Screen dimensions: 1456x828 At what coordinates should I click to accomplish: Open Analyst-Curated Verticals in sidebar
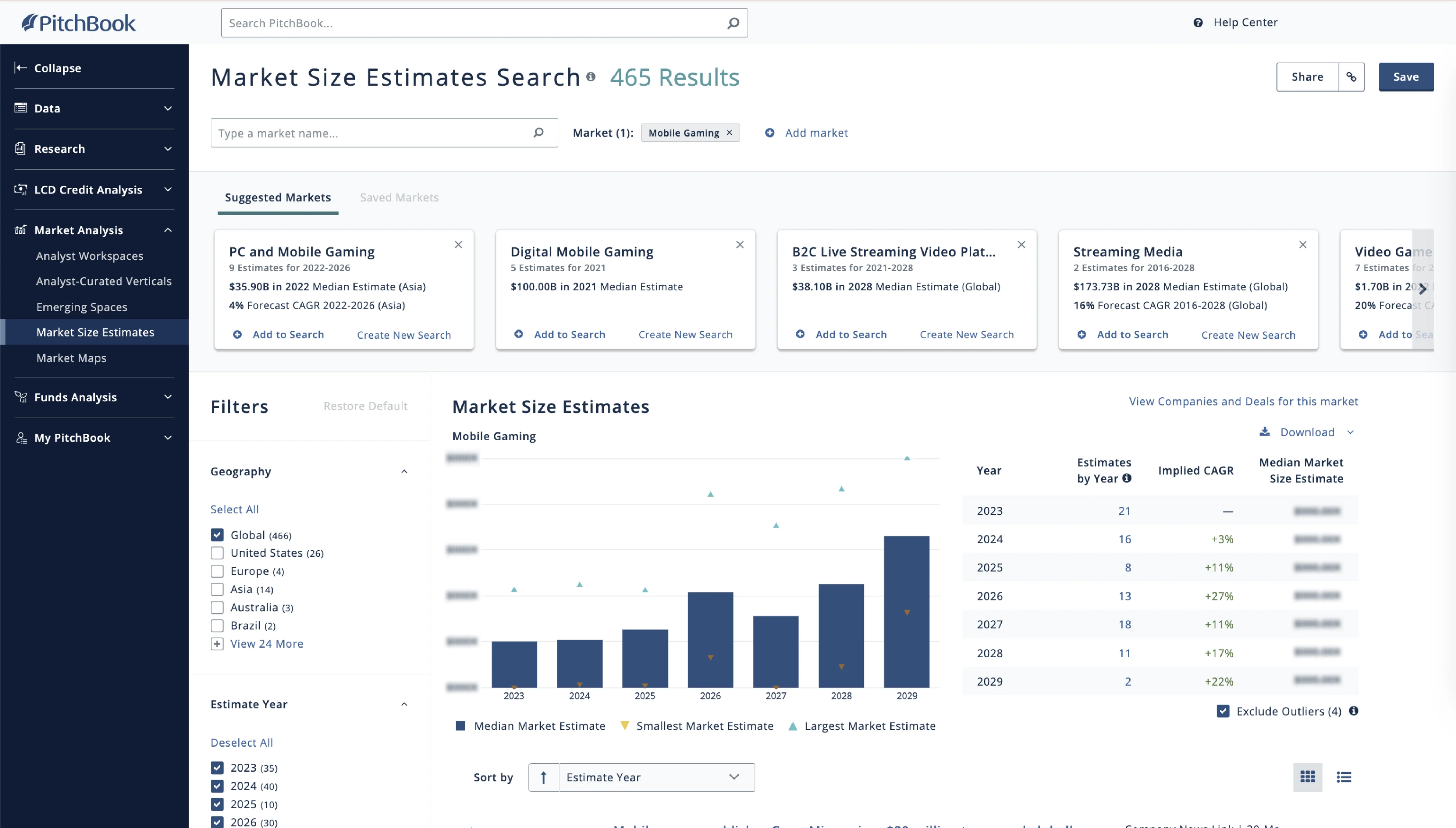103,281
